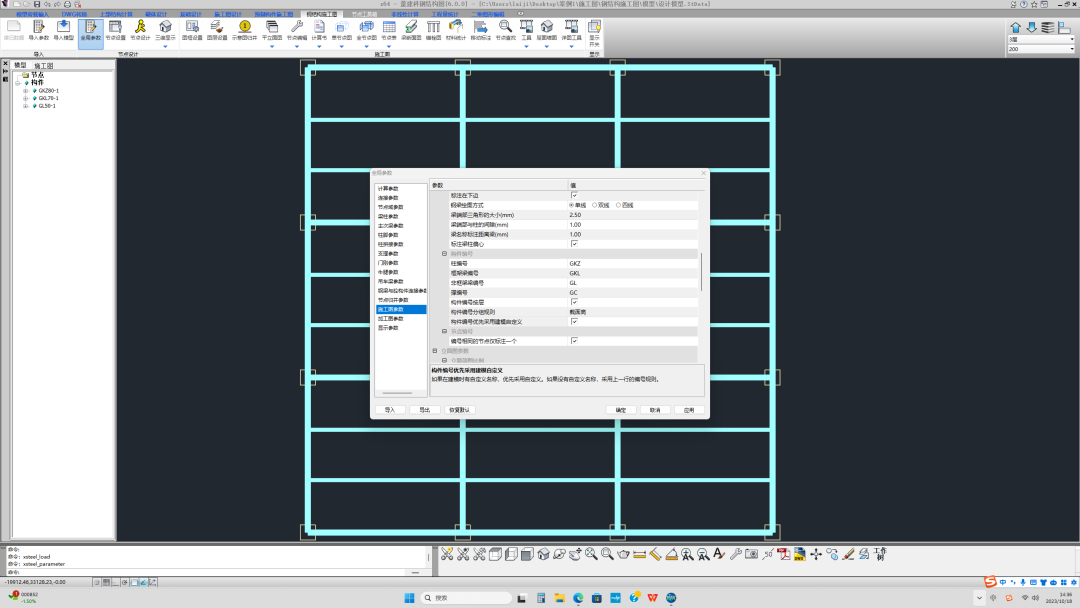The width and height of the screenshot is (1080, 608).
Task: Confirm with the 确定 button
Action: click(621, 410)
